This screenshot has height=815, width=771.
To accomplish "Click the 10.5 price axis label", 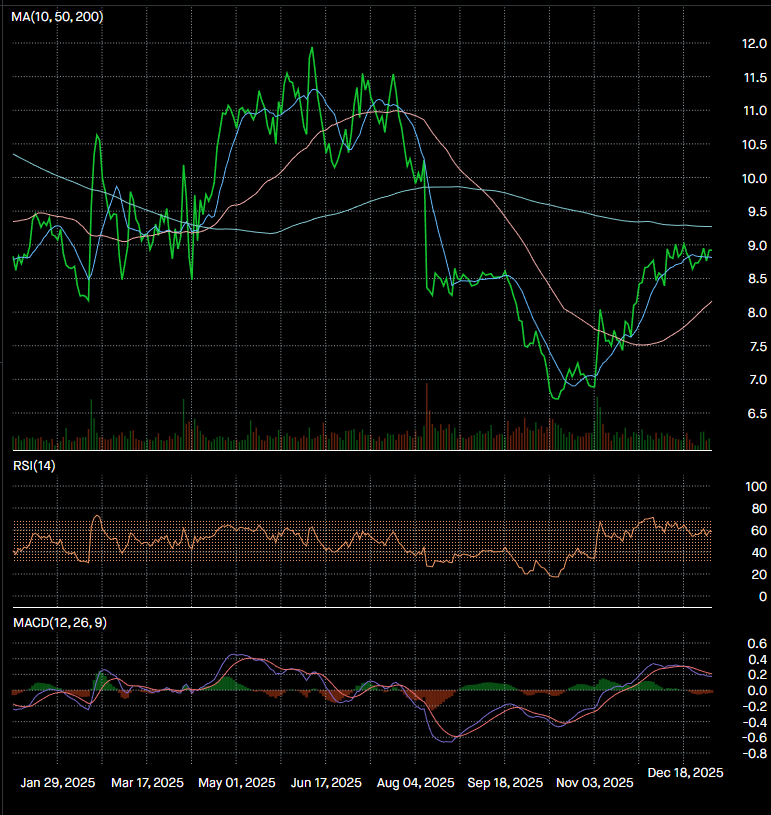I will click(x=754, y=145).
